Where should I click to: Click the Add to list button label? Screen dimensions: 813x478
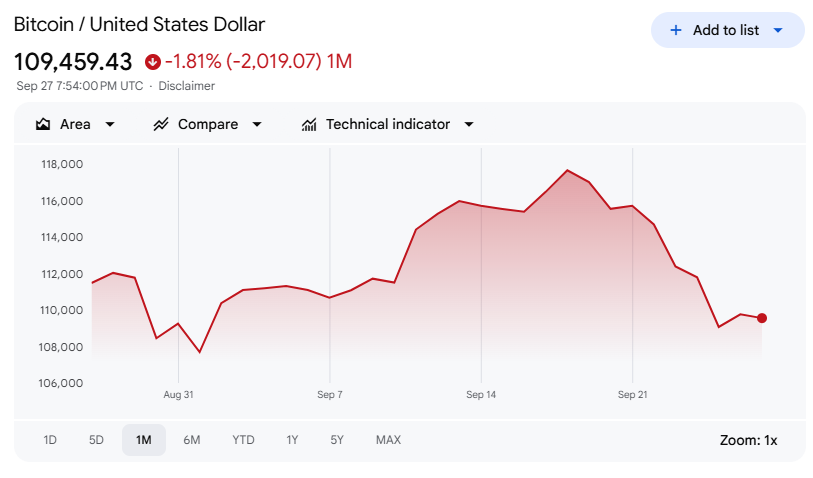click(x=726, y=31)
